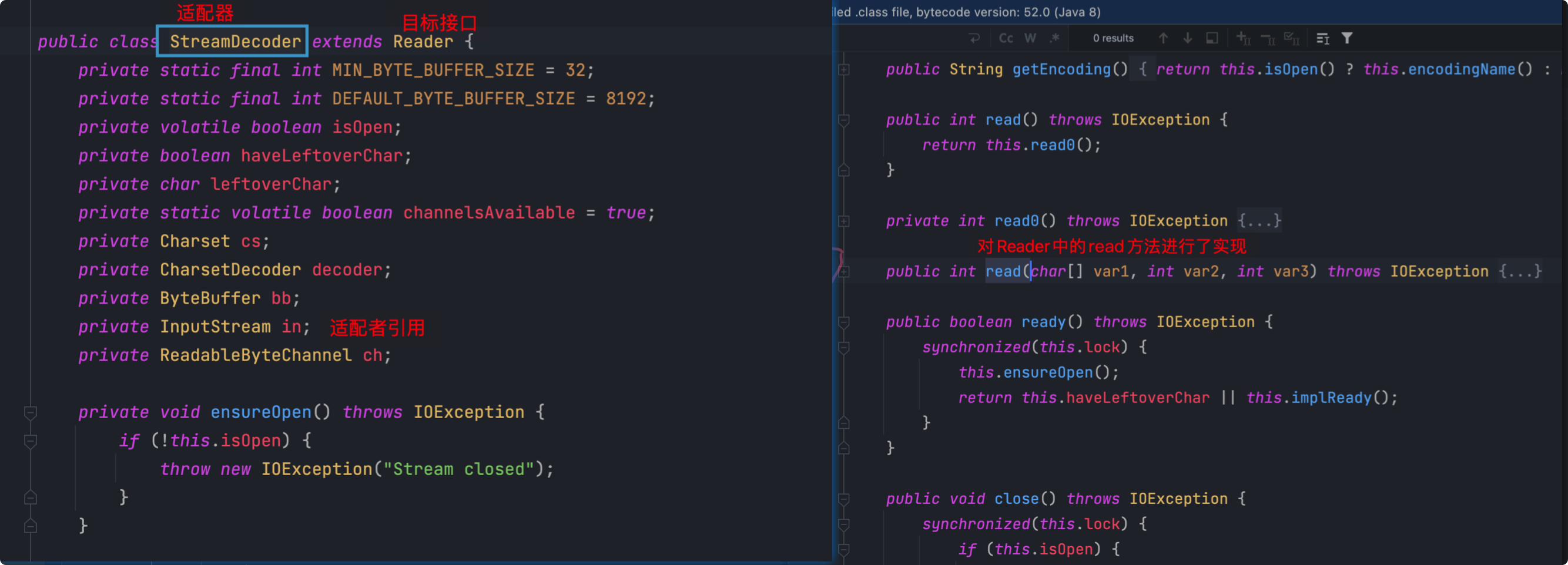
Task: Go to previous search occurrence arrow
Action: point(1163,38)
